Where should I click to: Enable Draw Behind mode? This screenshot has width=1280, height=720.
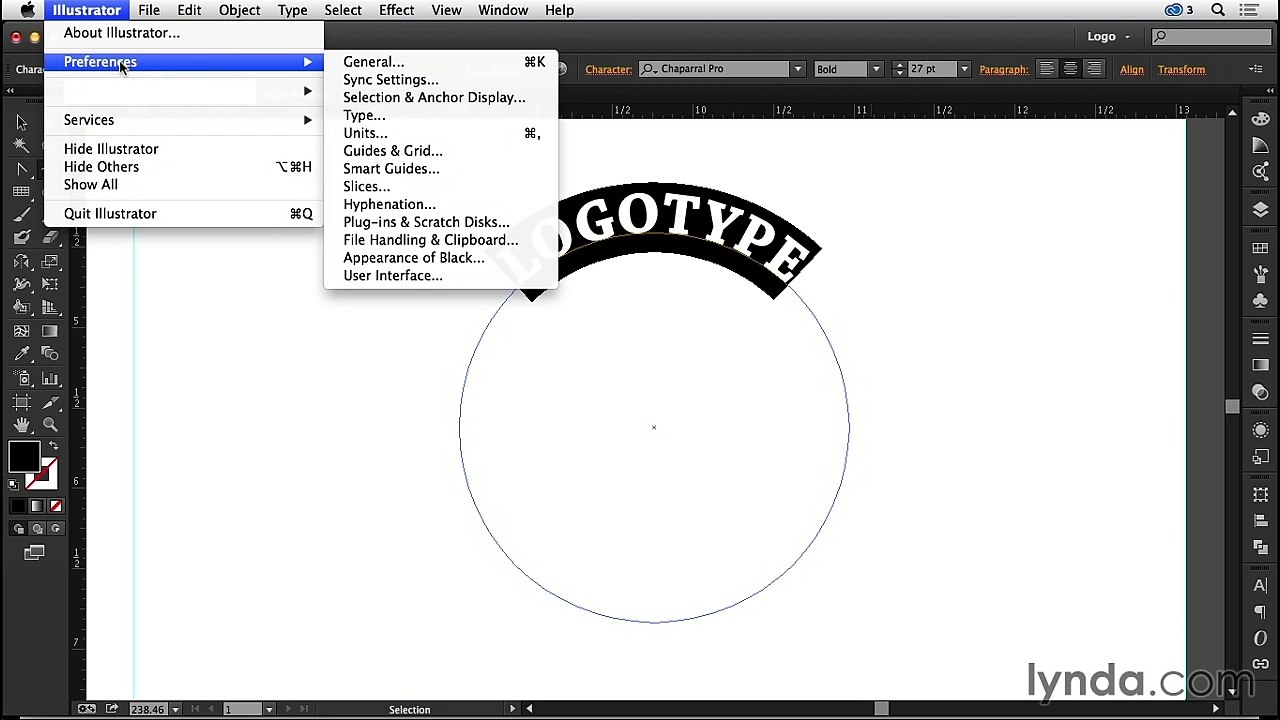(37, 528)
